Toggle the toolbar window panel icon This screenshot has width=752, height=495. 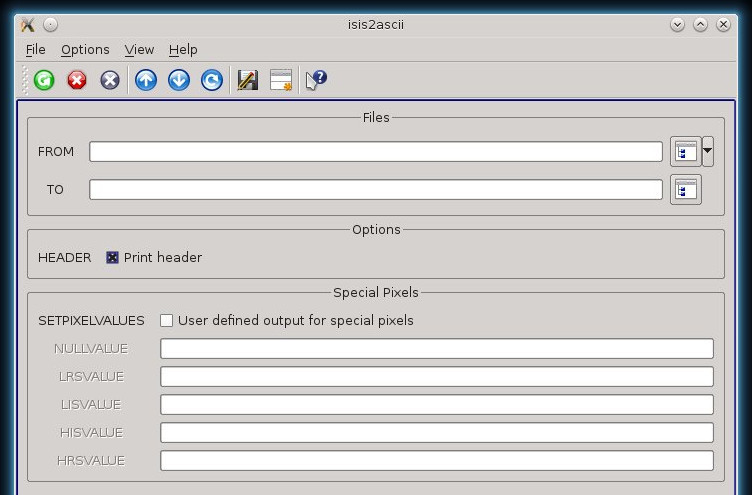281,80
